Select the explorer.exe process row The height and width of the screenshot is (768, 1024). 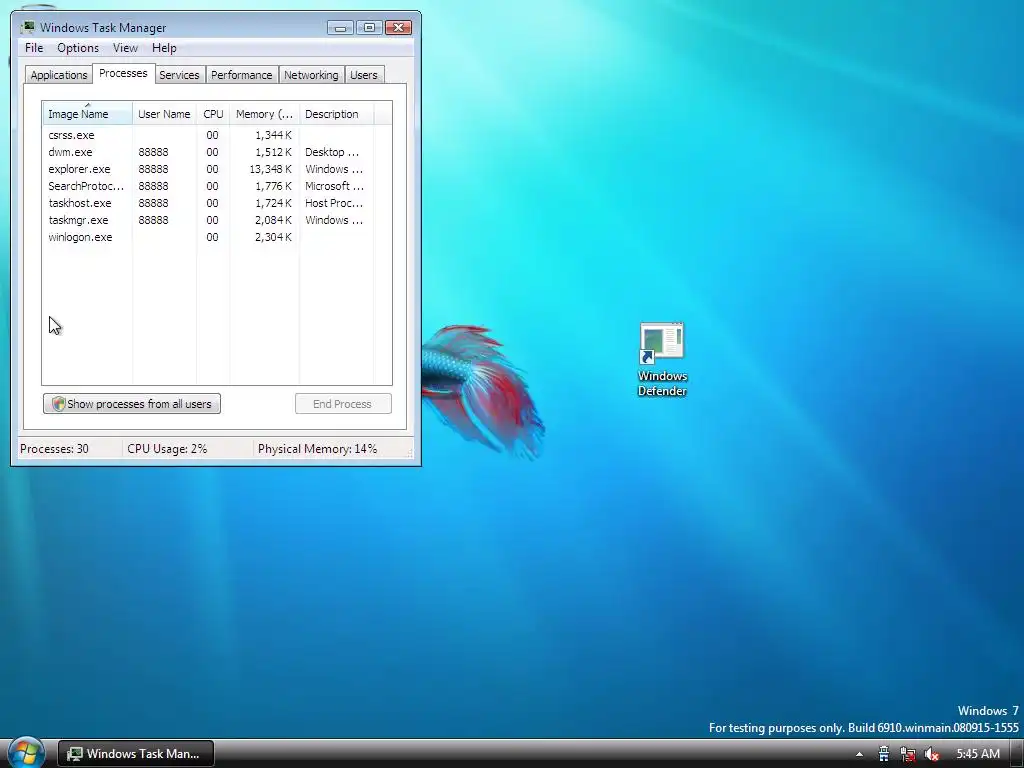tap(209, 169)
